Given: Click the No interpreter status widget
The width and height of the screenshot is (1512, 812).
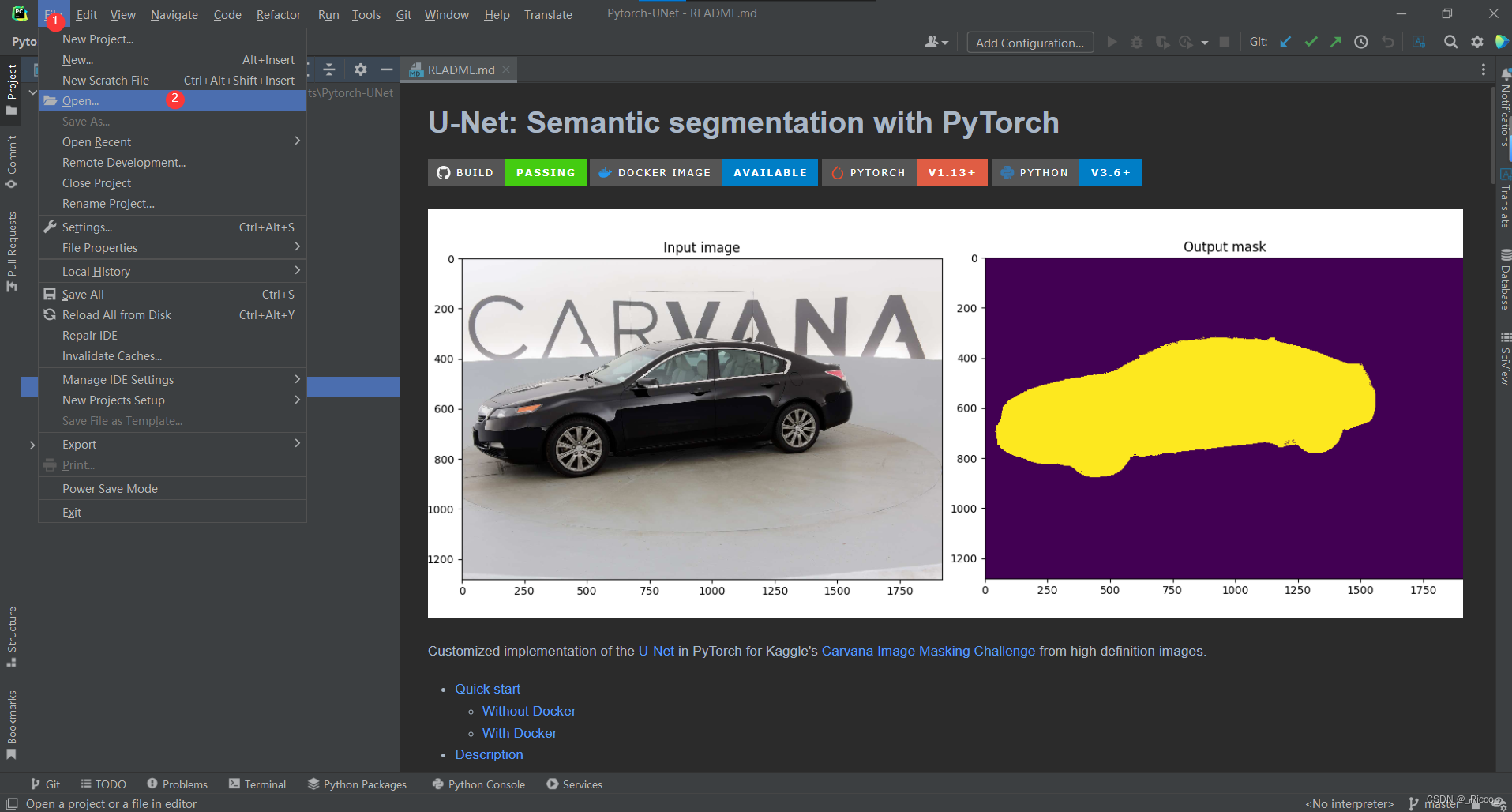Looking at the screenshot, I should [x=1349, y=803].
